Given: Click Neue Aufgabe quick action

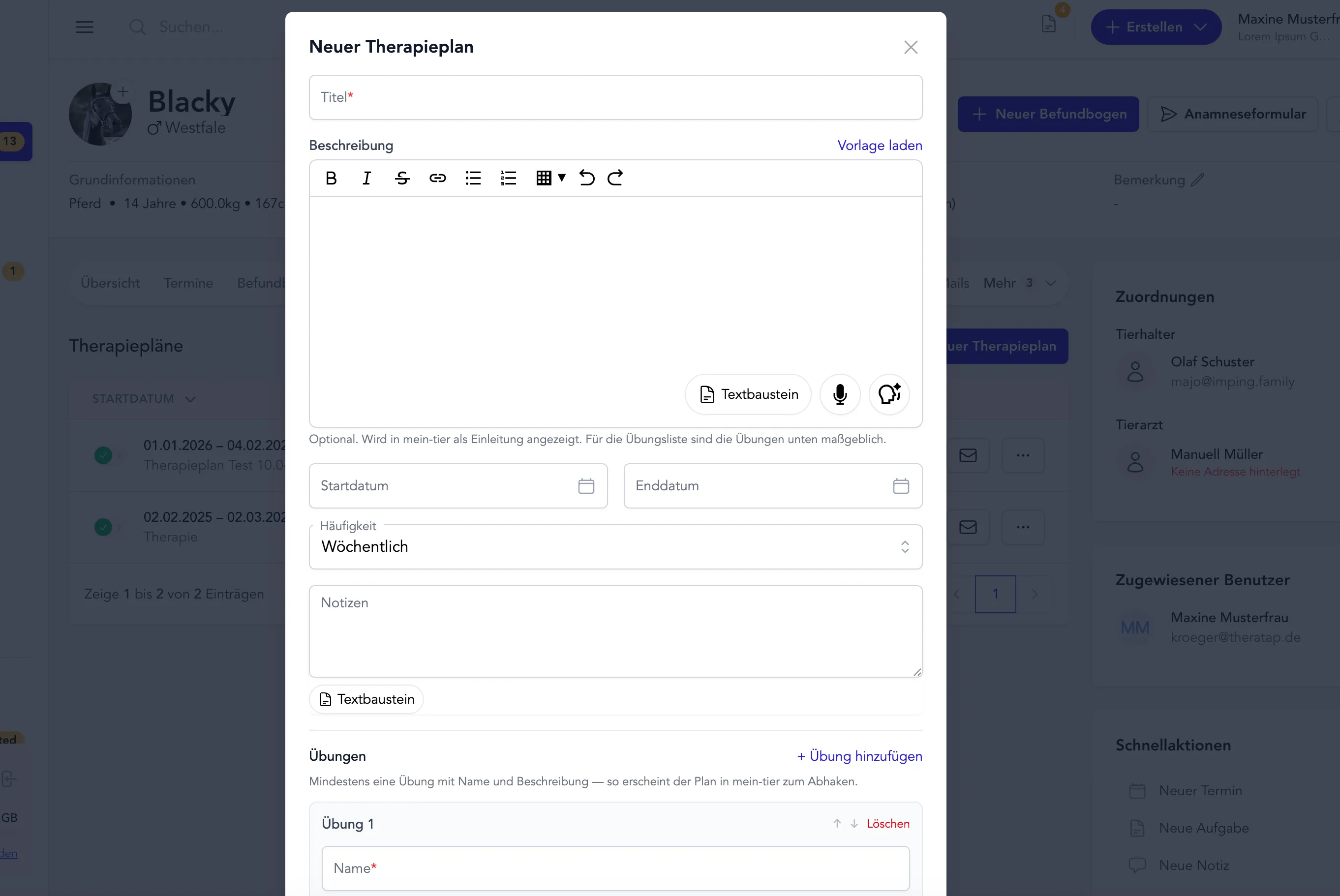Looking at the screenshot, I should pos(1189,828).
